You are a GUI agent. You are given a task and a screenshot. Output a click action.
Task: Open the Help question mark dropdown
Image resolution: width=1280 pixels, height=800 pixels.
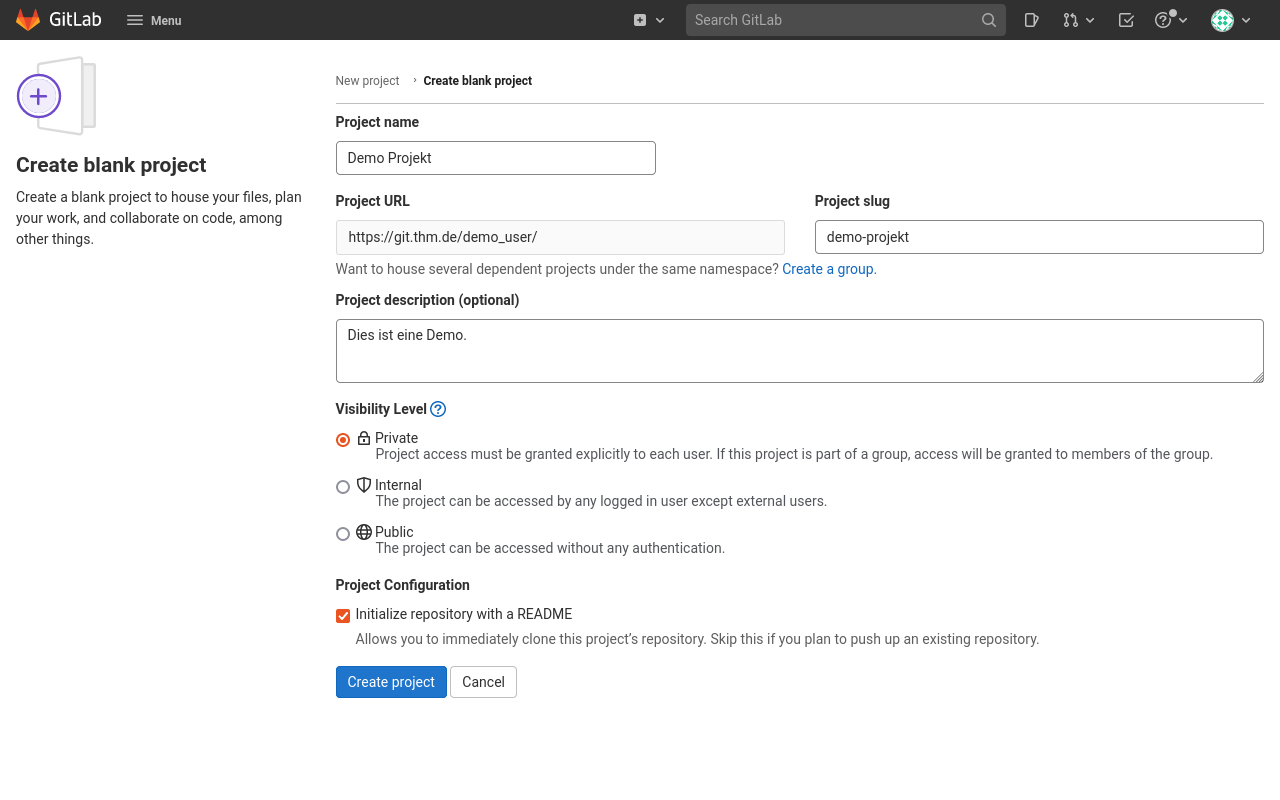(1171, 20)
